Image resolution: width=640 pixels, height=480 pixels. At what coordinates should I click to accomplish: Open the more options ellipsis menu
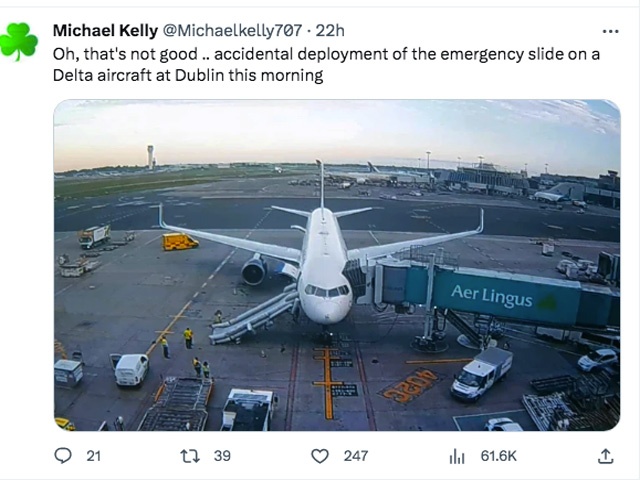coord(610,31)
